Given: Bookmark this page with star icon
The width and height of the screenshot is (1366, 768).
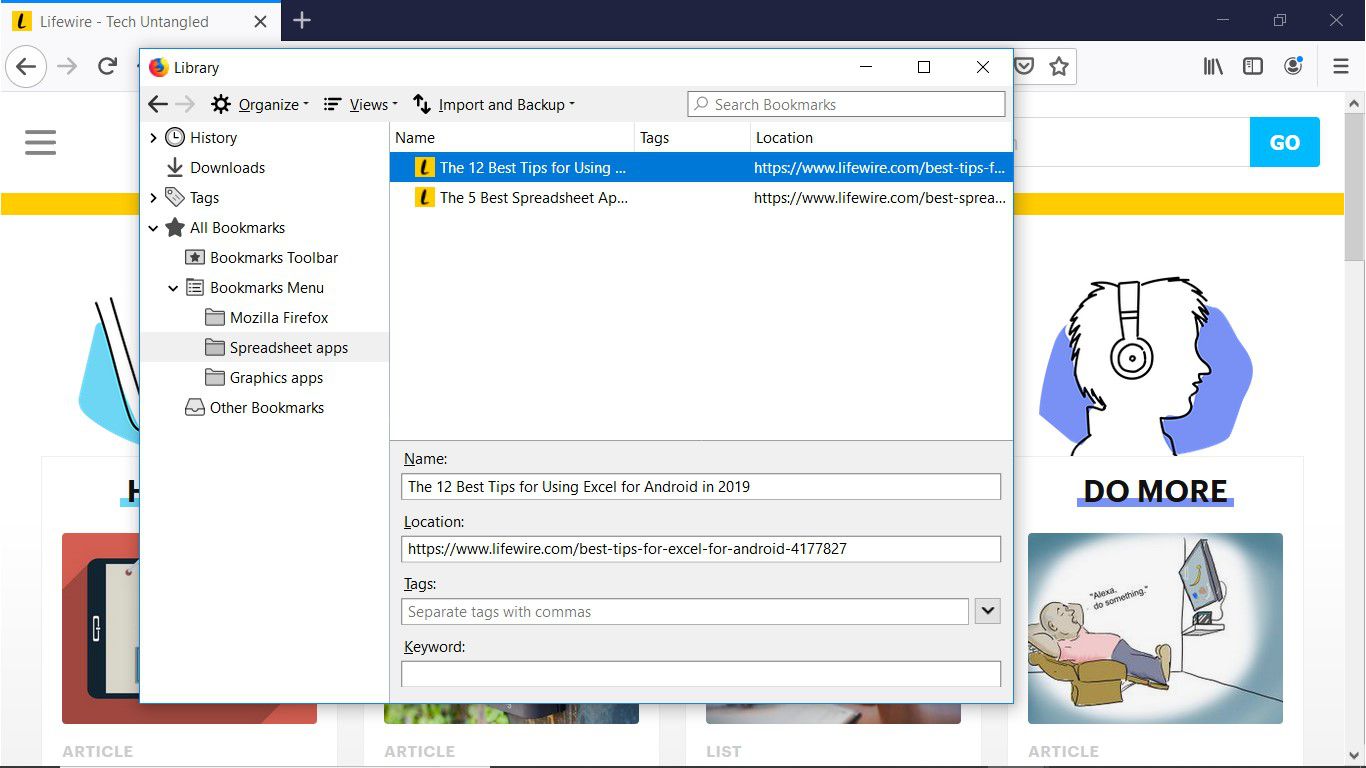Looking at the screenshot, I should point(1059,67).
